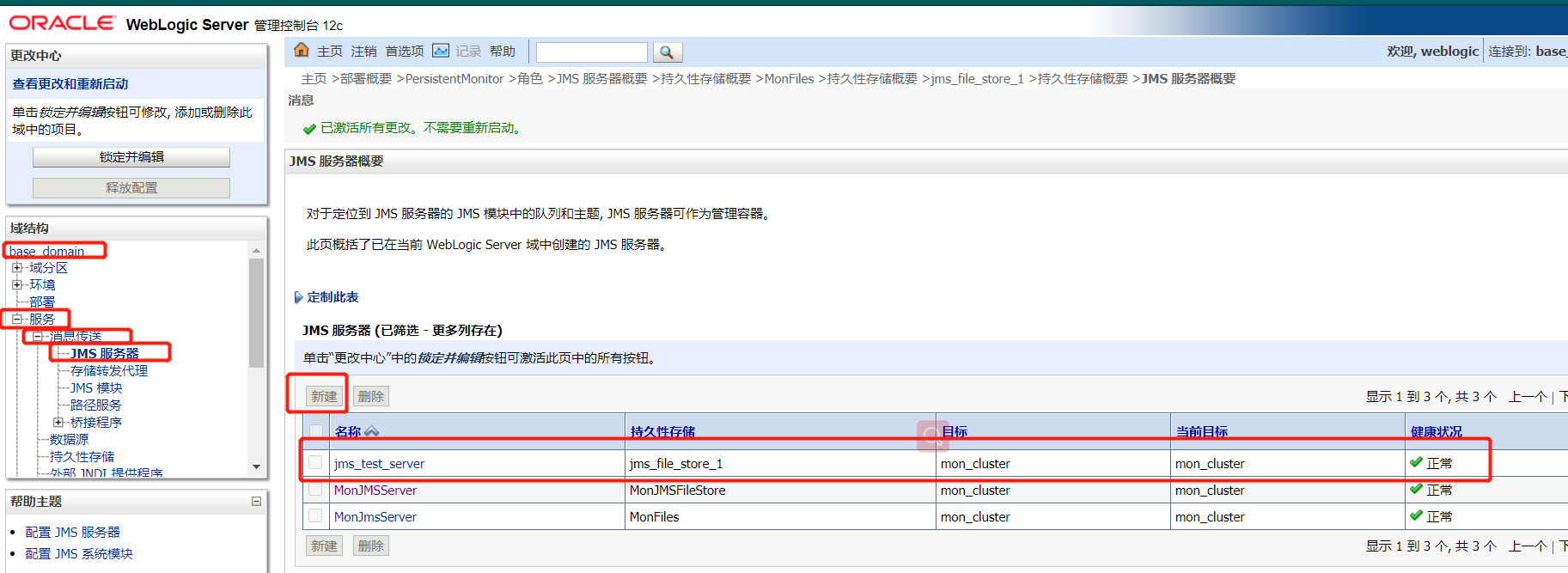Expand the 桥接程序 tree node
Image resolution: width=1568 pixels, height=573 pixels.
[58, 422]
